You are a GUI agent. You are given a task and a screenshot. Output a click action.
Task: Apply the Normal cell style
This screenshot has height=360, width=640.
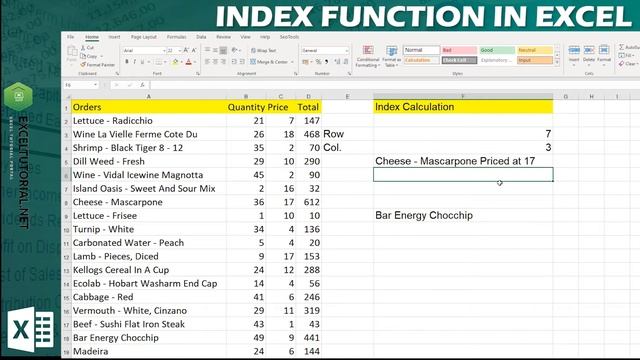(x=422, y=50)
